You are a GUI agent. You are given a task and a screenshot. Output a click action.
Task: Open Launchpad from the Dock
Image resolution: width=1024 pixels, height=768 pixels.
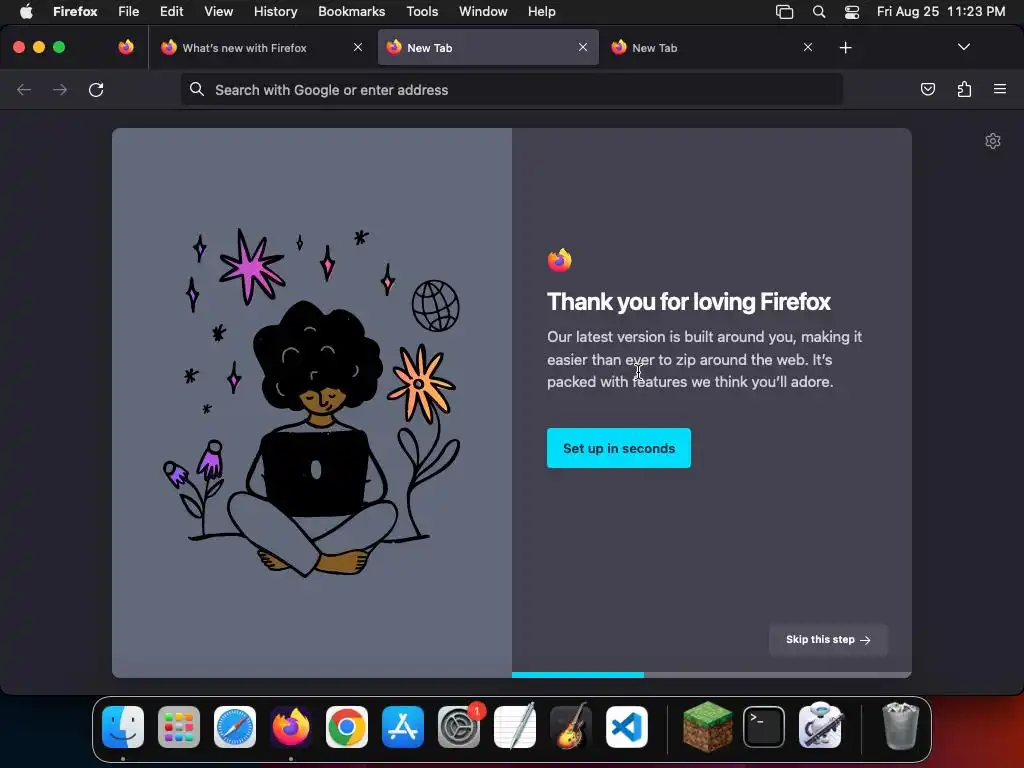tap(179, 727)
